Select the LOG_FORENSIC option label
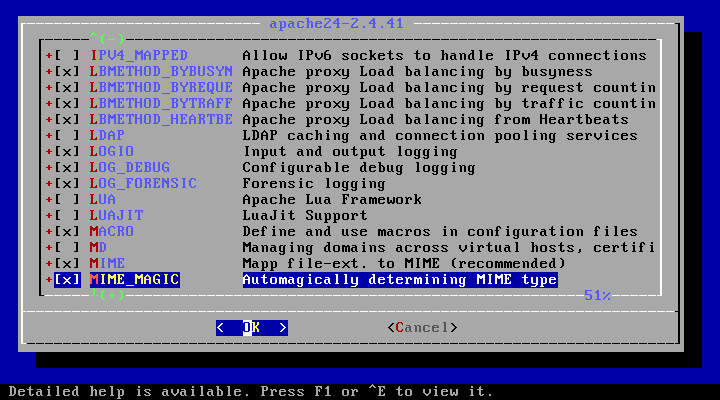This screenshot has width=720, height=400. [143, 184]
